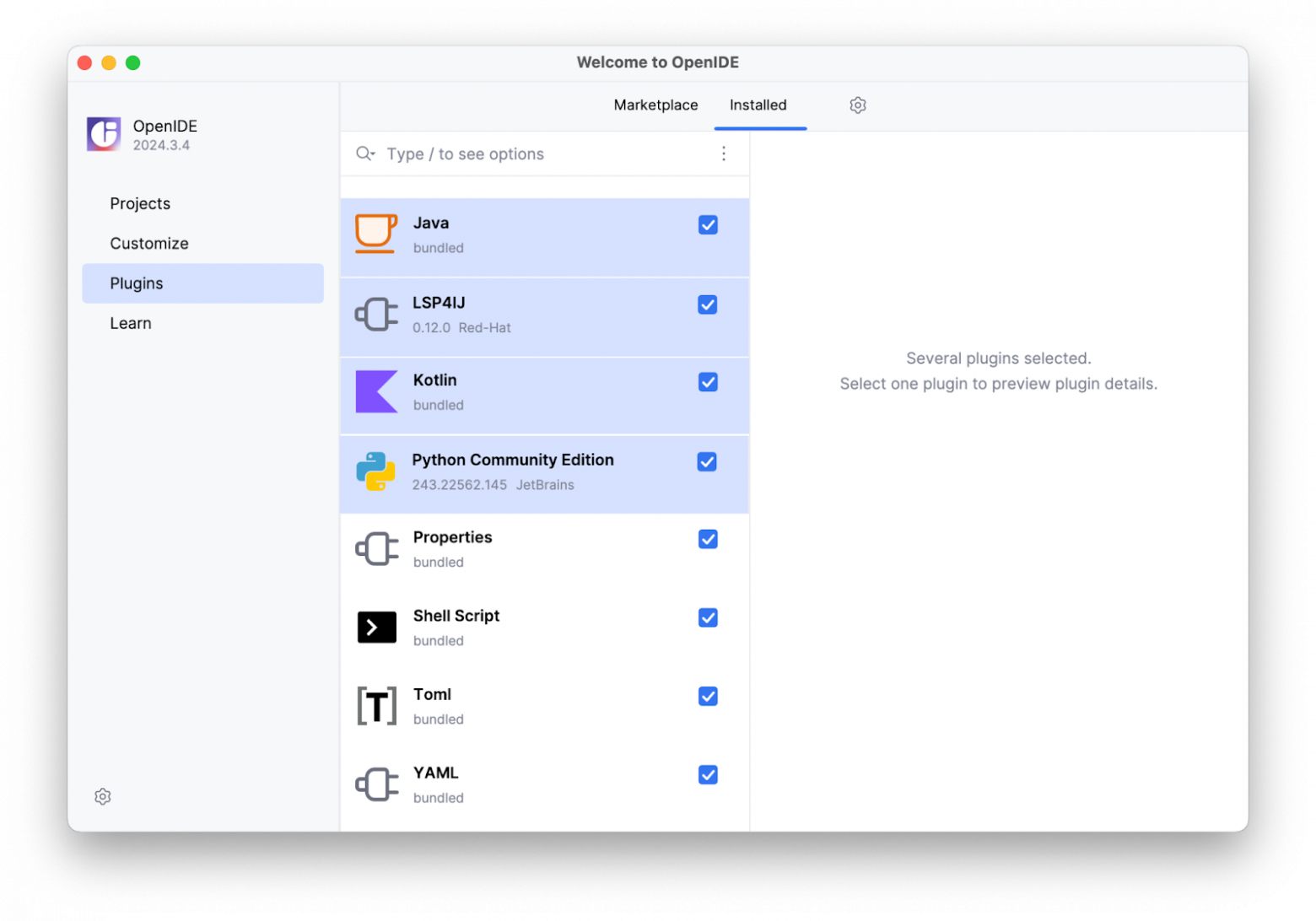Focus the plugin search field
Image resolution: width=1316 pixels, height=921 pixels.
544,153
